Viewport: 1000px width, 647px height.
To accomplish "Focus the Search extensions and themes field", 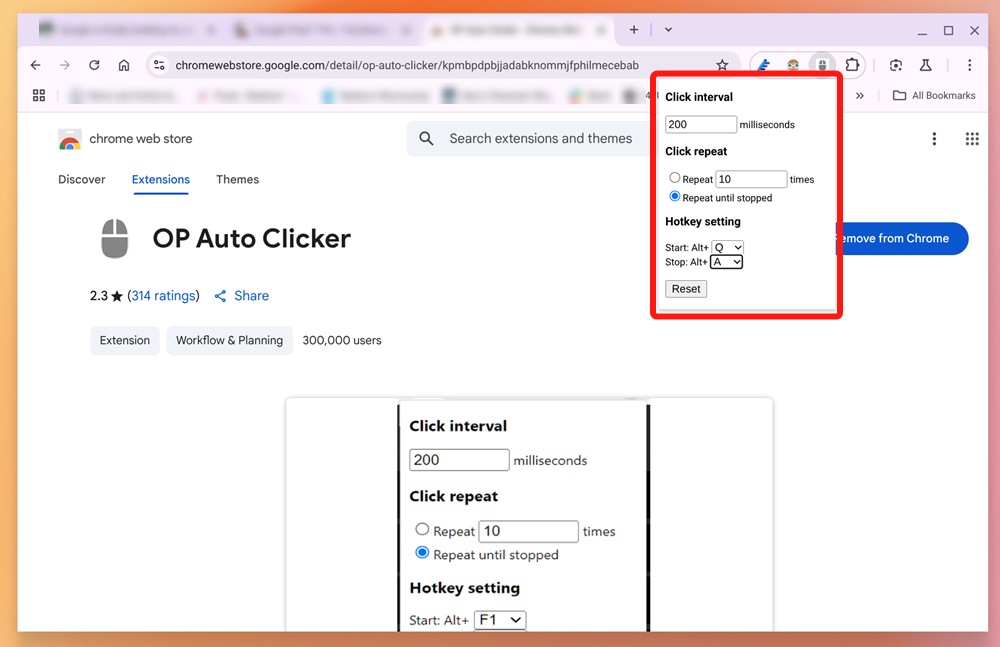I will pos(541,138).
